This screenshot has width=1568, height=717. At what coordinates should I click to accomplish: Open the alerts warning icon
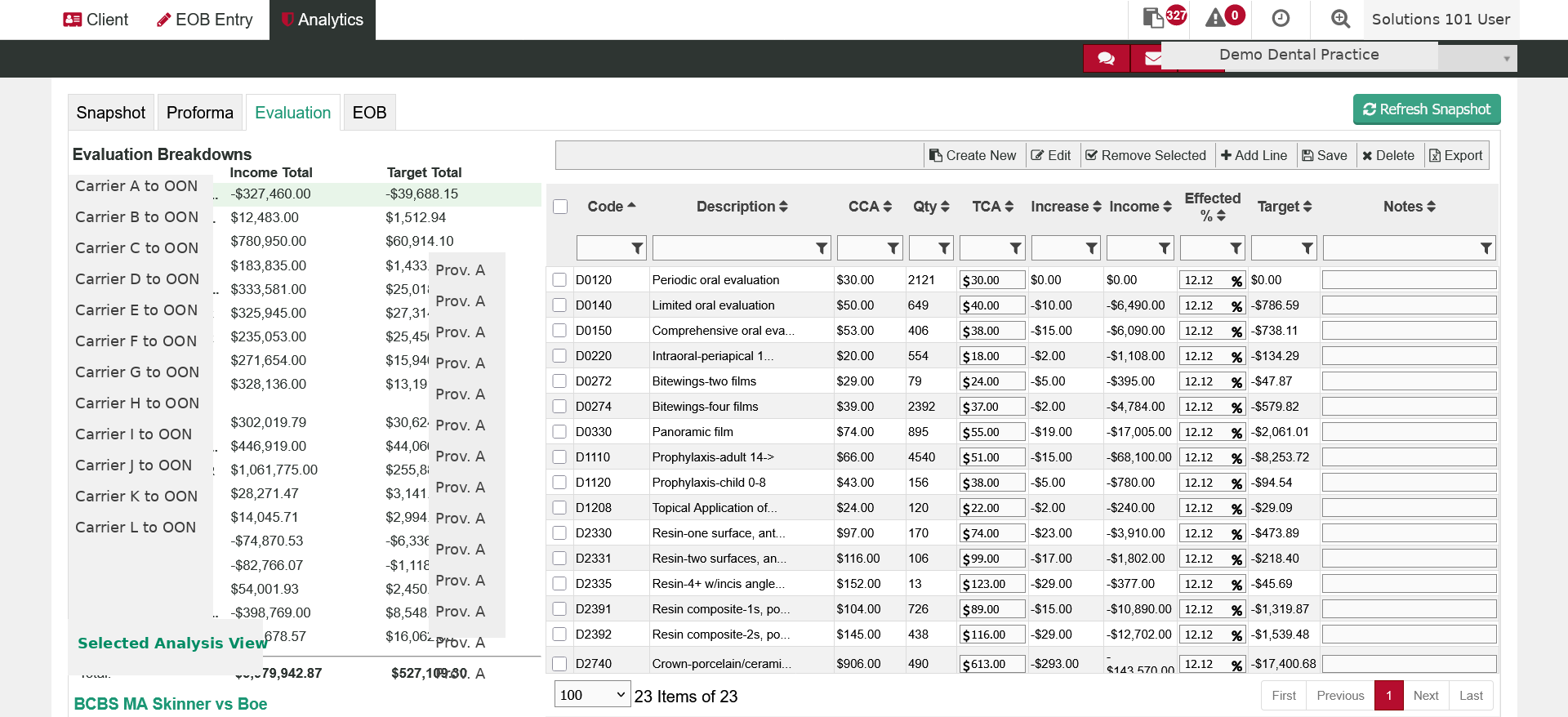tap(1216, 18)
